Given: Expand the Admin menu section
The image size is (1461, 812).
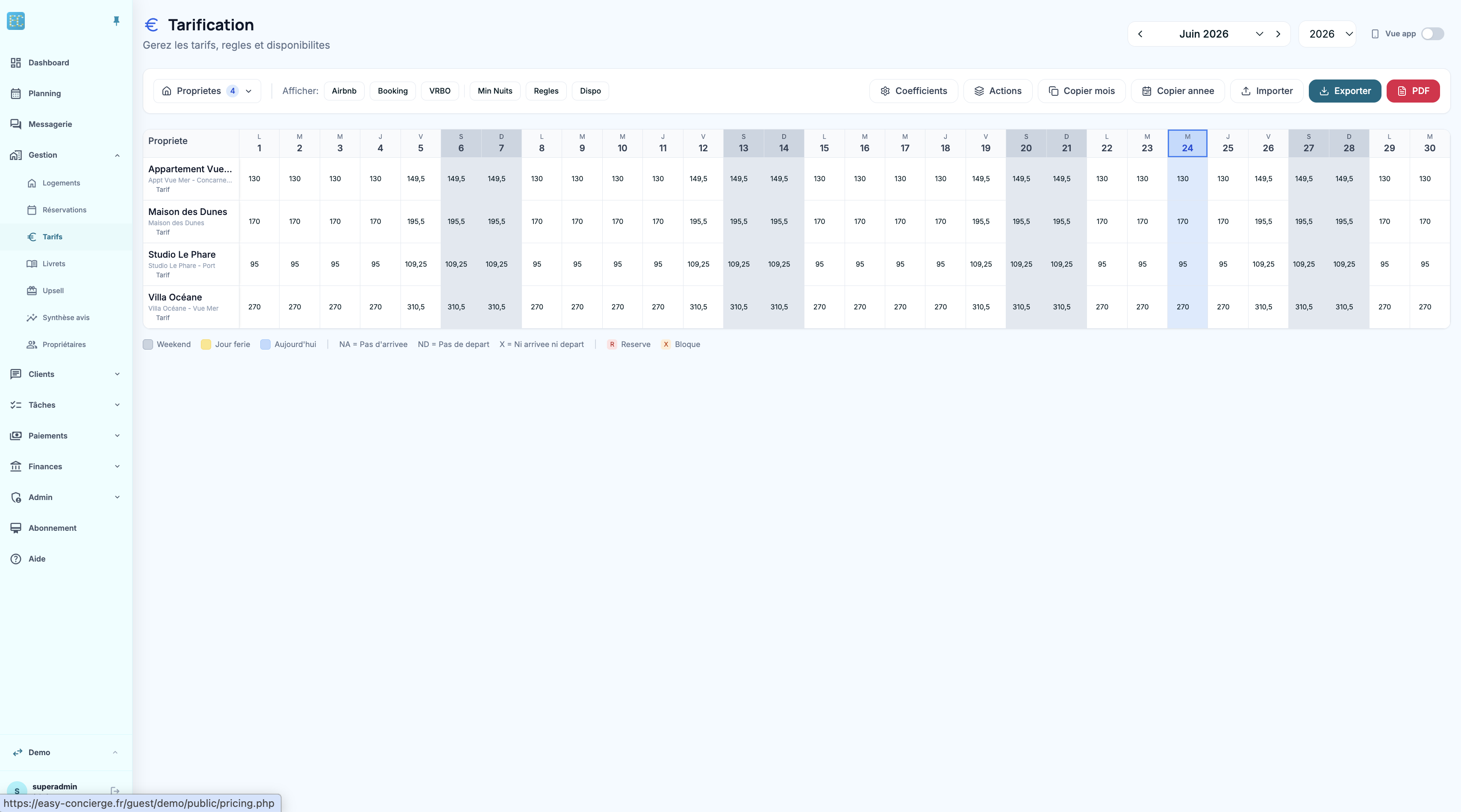Looking at the screenshot, I should tap(118, 497).
